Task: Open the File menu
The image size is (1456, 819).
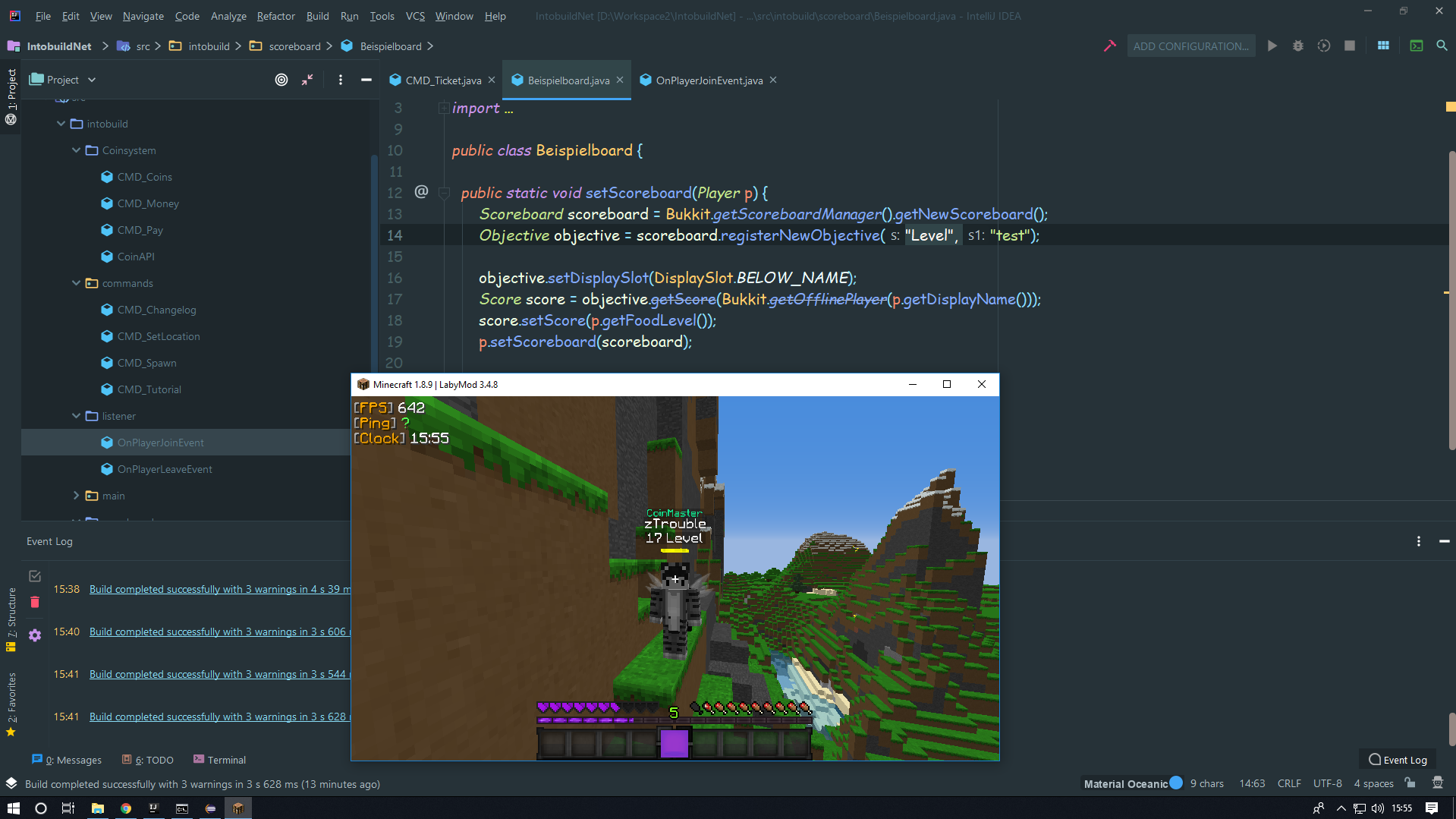Action: (43, 16)
